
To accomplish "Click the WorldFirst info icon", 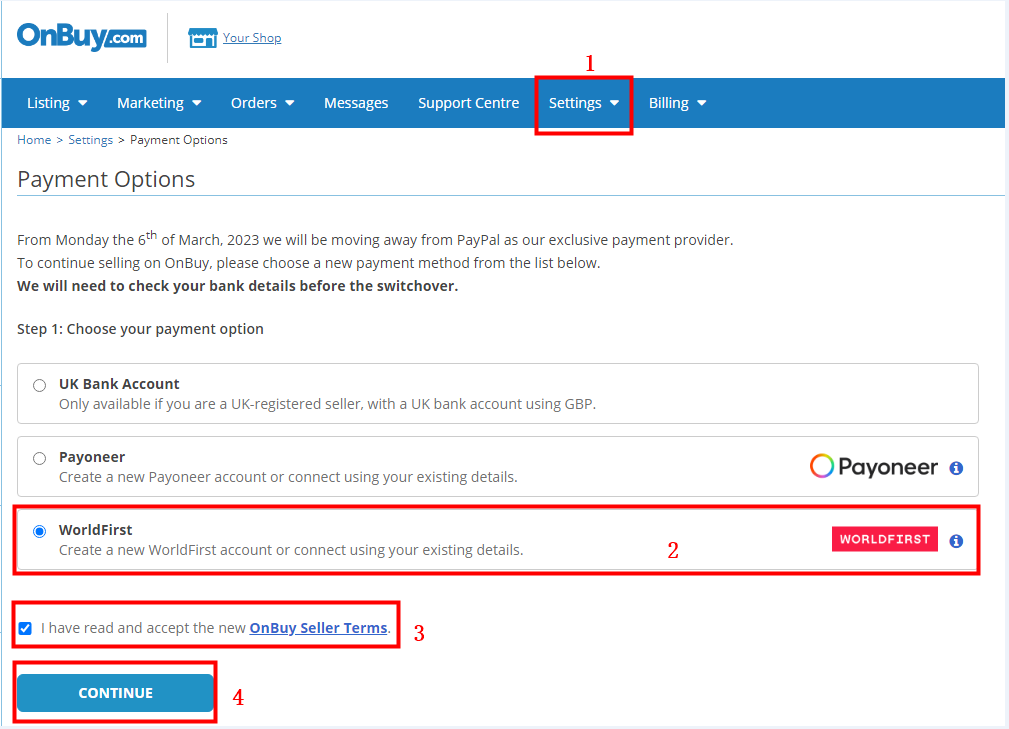I will [956, 540].
